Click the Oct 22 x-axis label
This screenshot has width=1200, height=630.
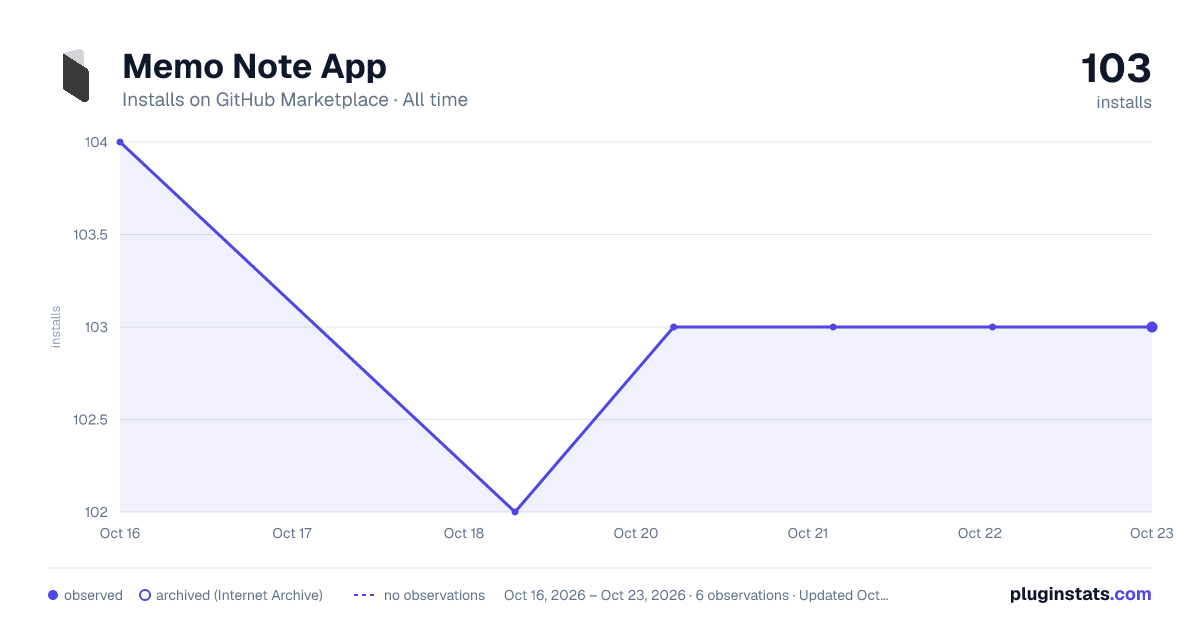980,533
